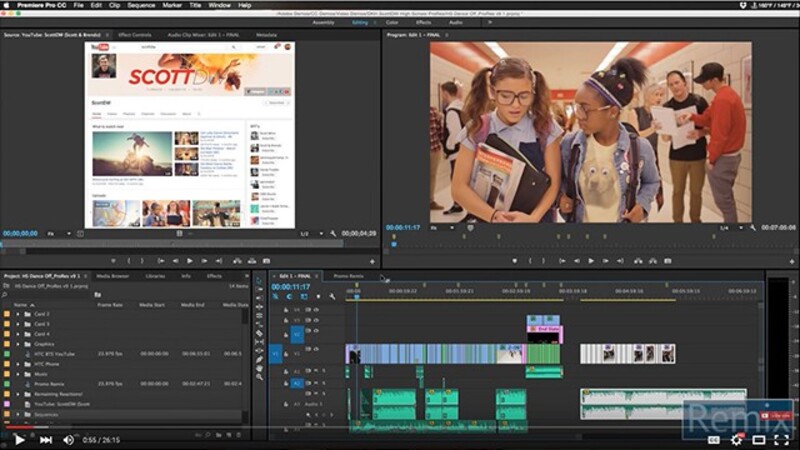Screen dimensions: 800x450
Task: Export frame from Source monitor
Action: (266, 261)
